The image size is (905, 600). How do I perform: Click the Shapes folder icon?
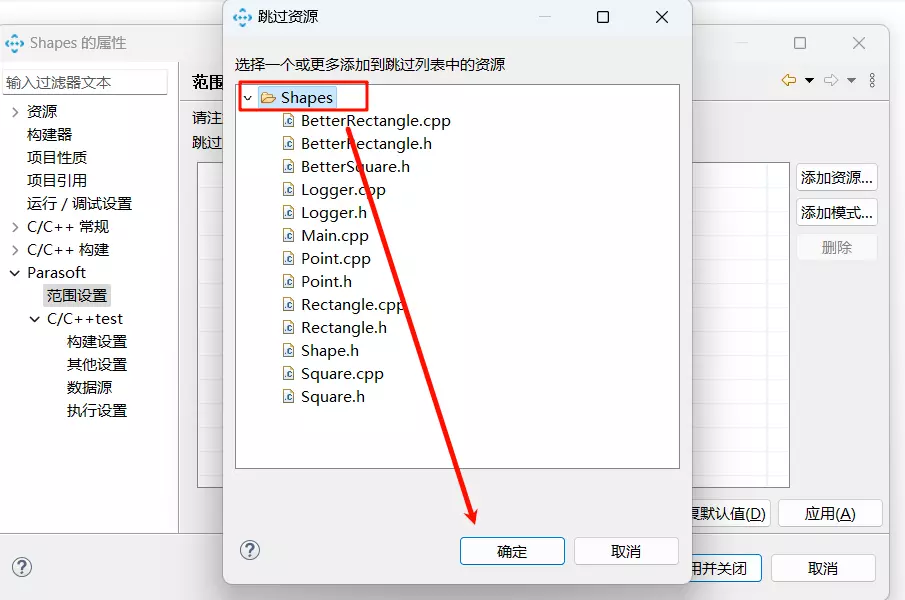[268, 97]
